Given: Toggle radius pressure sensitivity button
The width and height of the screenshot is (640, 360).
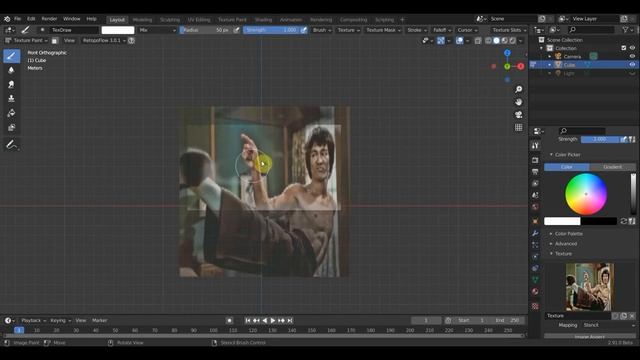Looking at the screenshot, I should point(236,30).
